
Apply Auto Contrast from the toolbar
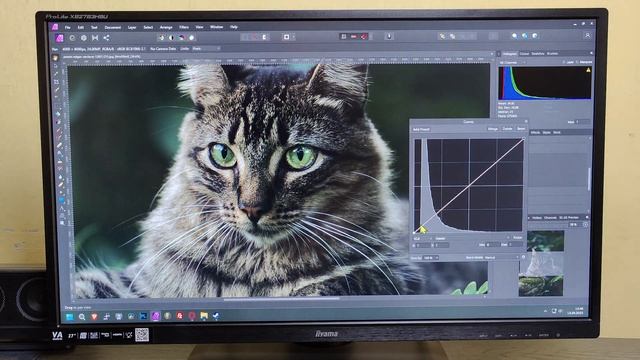(171, 38)
